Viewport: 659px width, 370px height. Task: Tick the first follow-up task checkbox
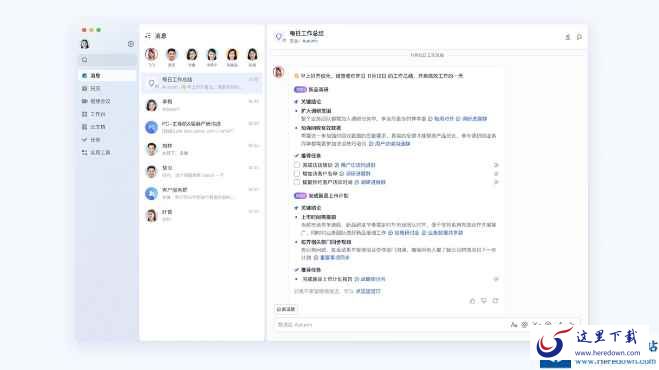coord(297,165)
